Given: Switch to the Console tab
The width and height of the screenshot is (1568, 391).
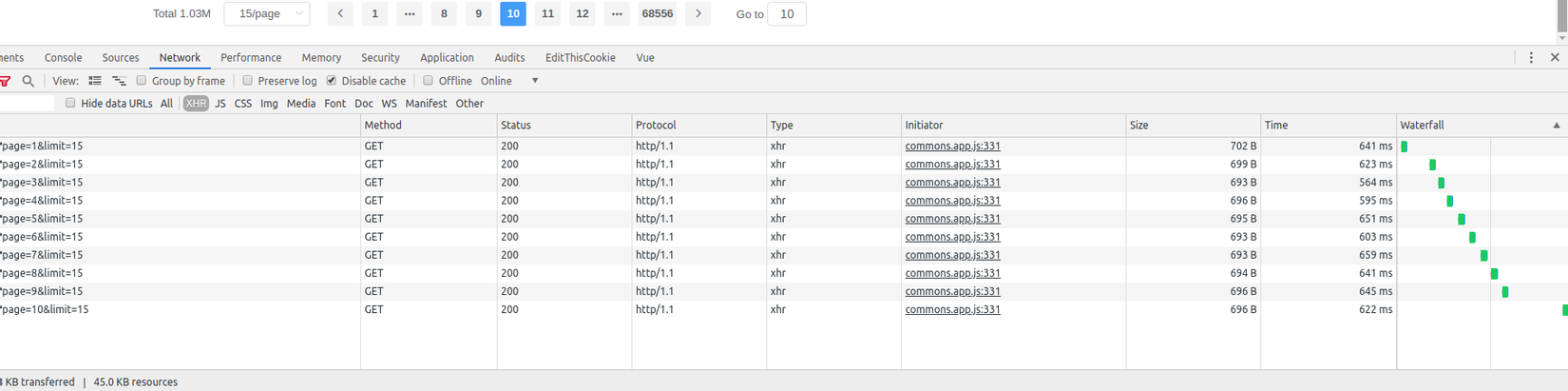Looking at the screenshot, I should 63,58.
